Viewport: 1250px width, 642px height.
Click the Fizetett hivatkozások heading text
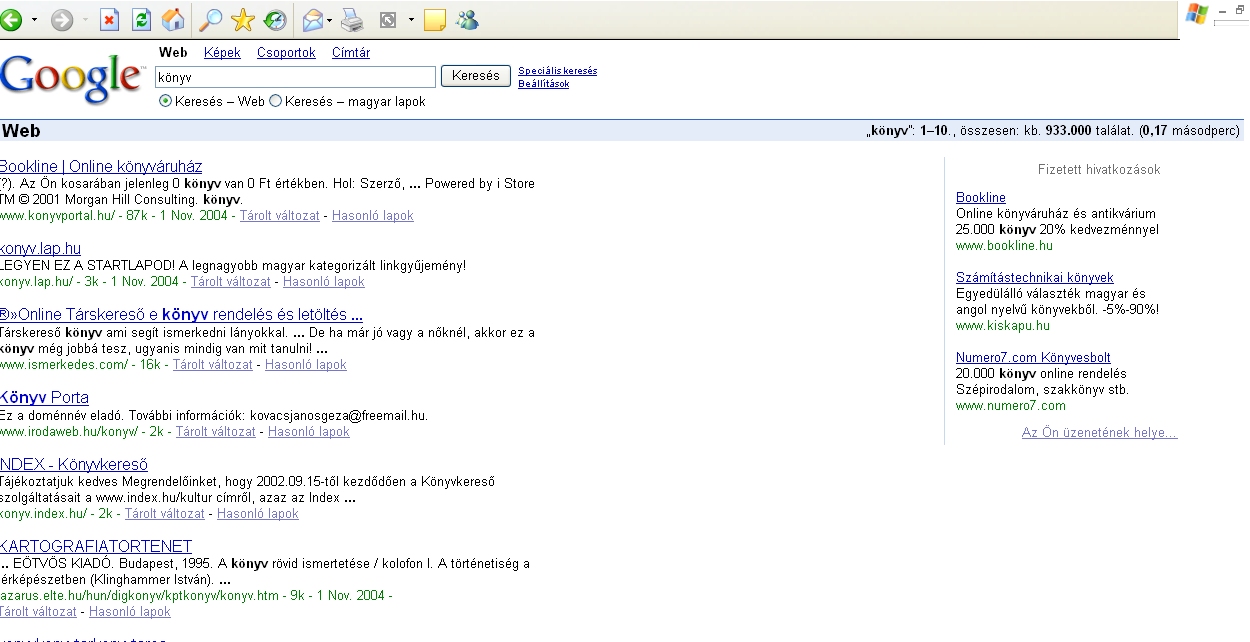1099,170
